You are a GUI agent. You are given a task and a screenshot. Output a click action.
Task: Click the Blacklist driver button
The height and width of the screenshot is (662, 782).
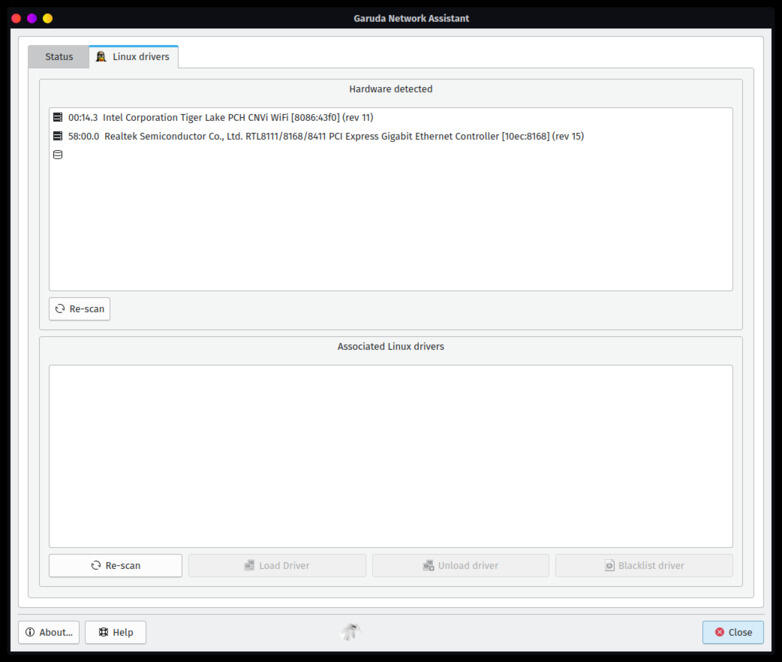pyautogui.click(x=644, y=566)
